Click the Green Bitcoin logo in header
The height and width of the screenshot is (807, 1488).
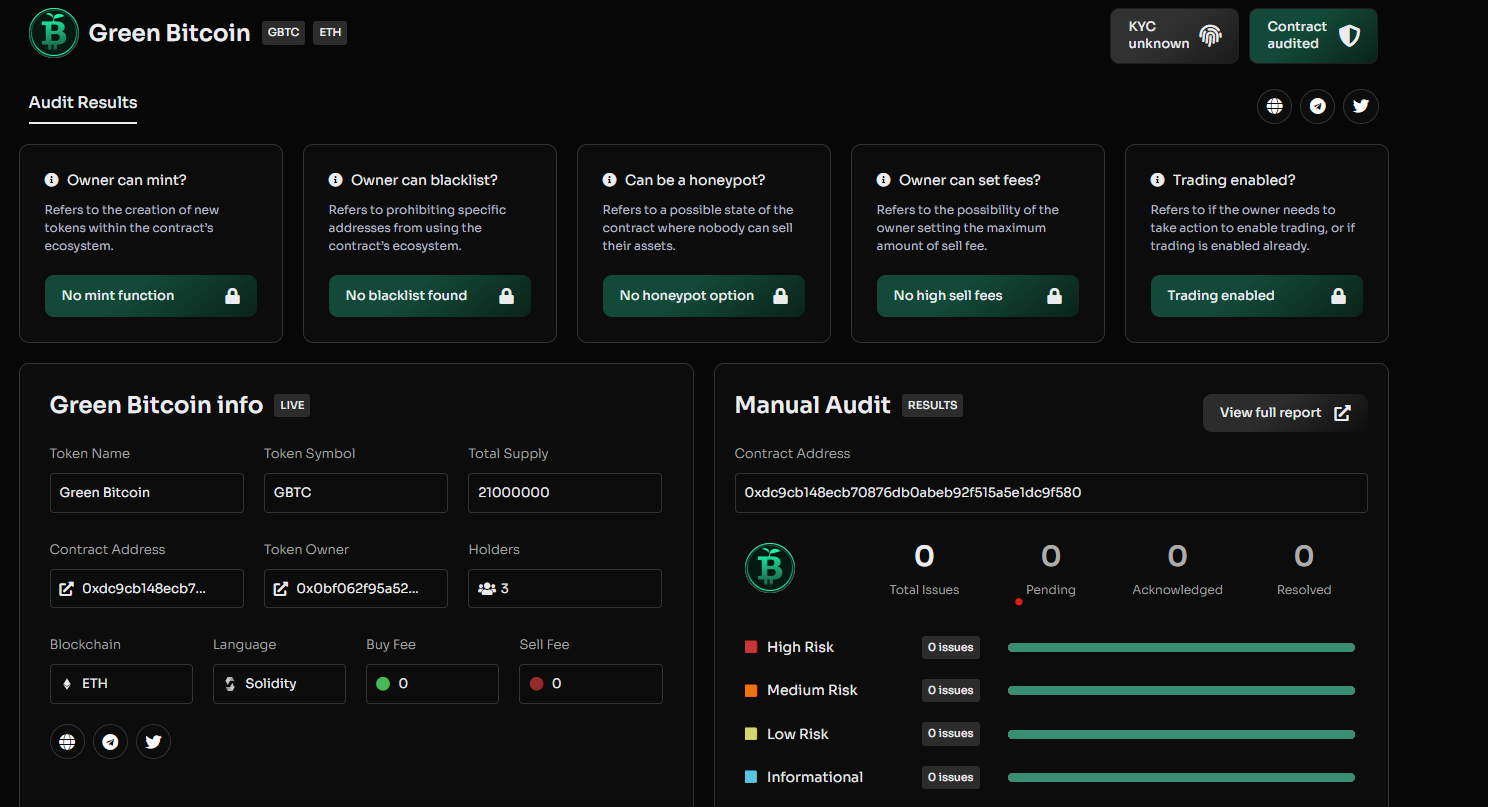54,33
